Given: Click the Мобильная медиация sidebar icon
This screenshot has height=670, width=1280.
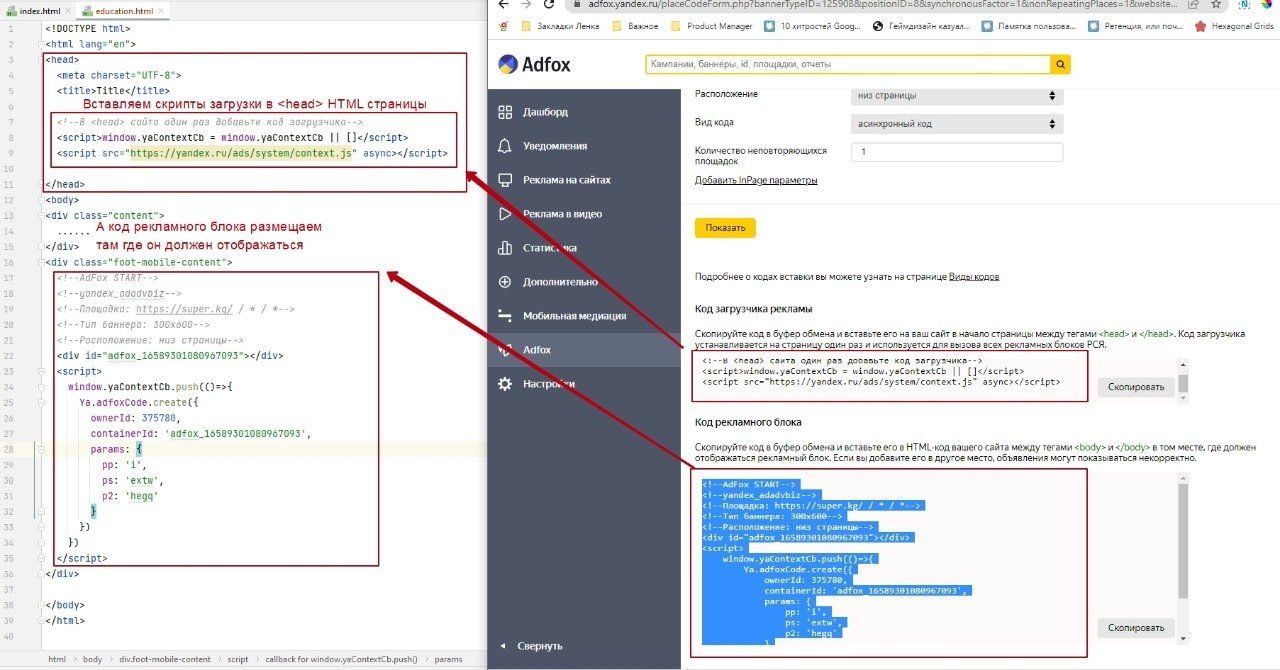Looking at the screenshot, I should tap(505, 316).
